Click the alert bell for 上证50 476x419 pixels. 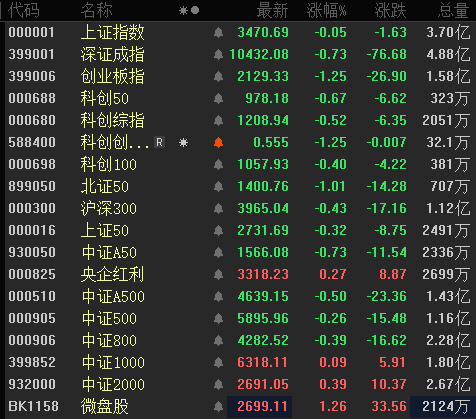(x=218, y=231)
